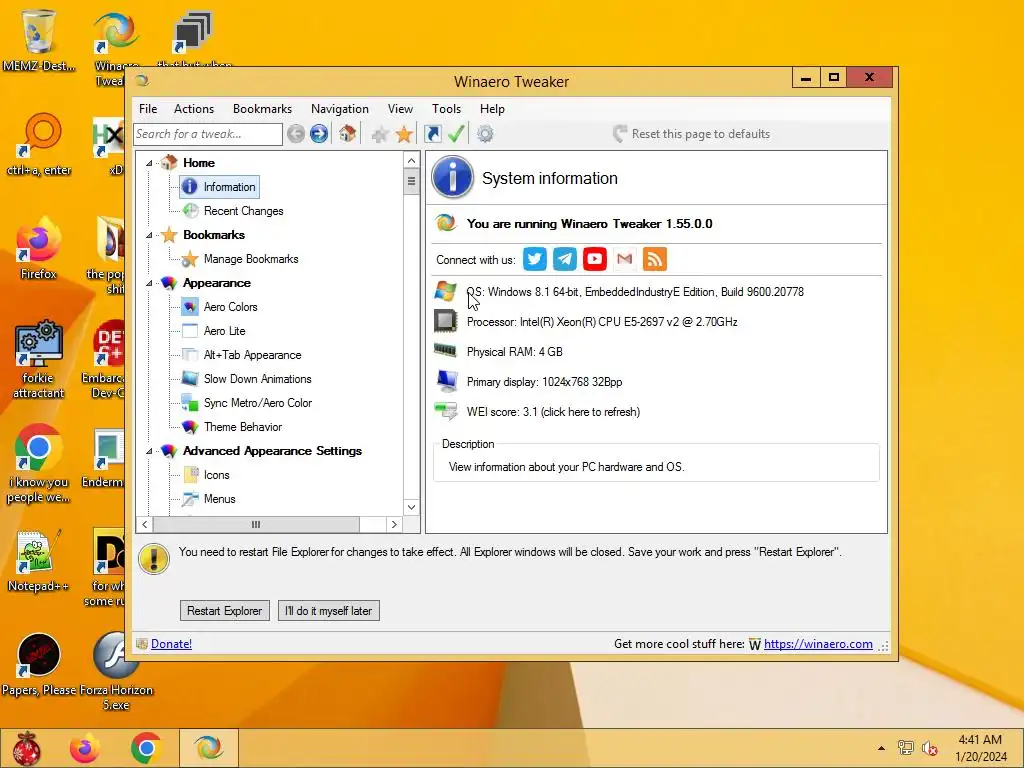Screen dimensions: 1024x768
Task: Open the RSS feed icon
Action: (654, 259)
